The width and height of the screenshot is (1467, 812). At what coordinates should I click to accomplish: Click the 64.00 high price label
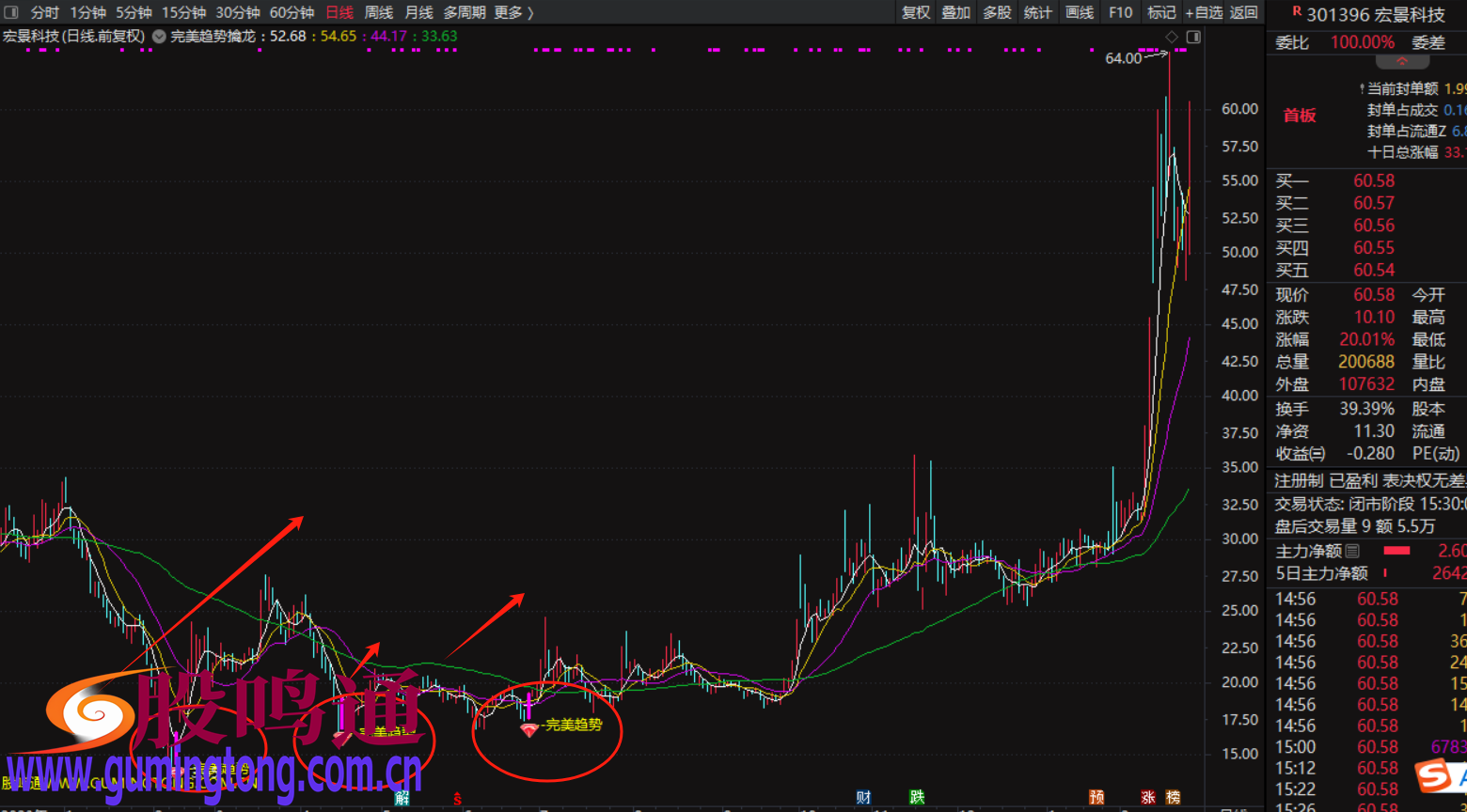(x=1123, y=58)
